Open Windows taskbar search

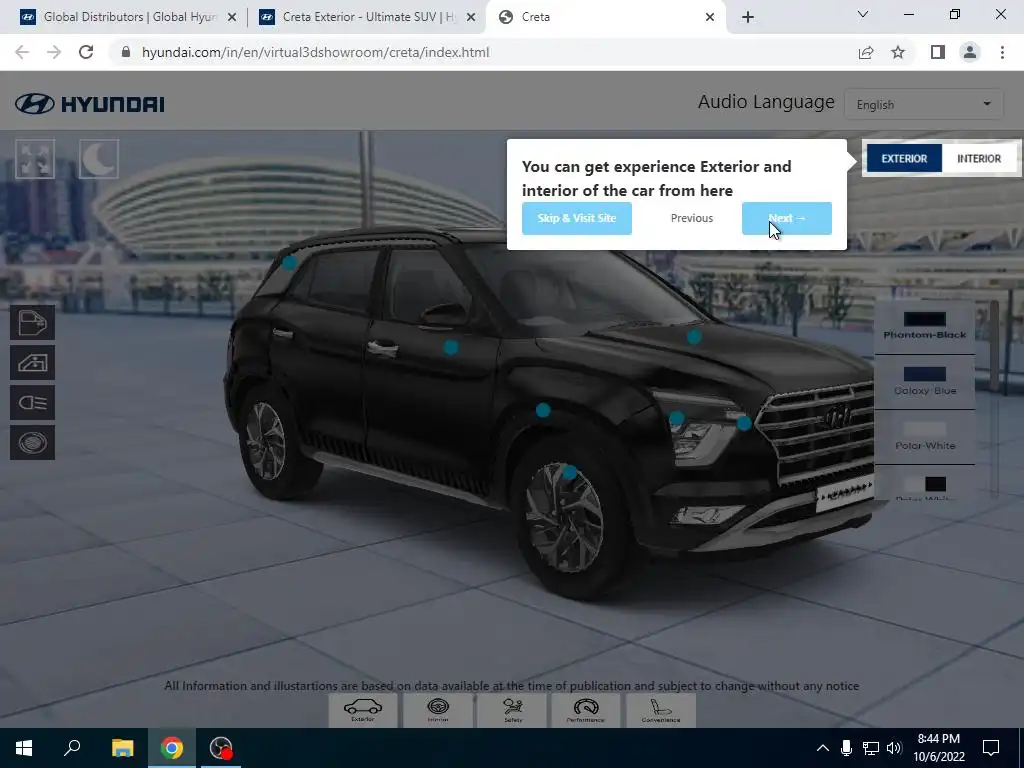[x=72, y=748]
